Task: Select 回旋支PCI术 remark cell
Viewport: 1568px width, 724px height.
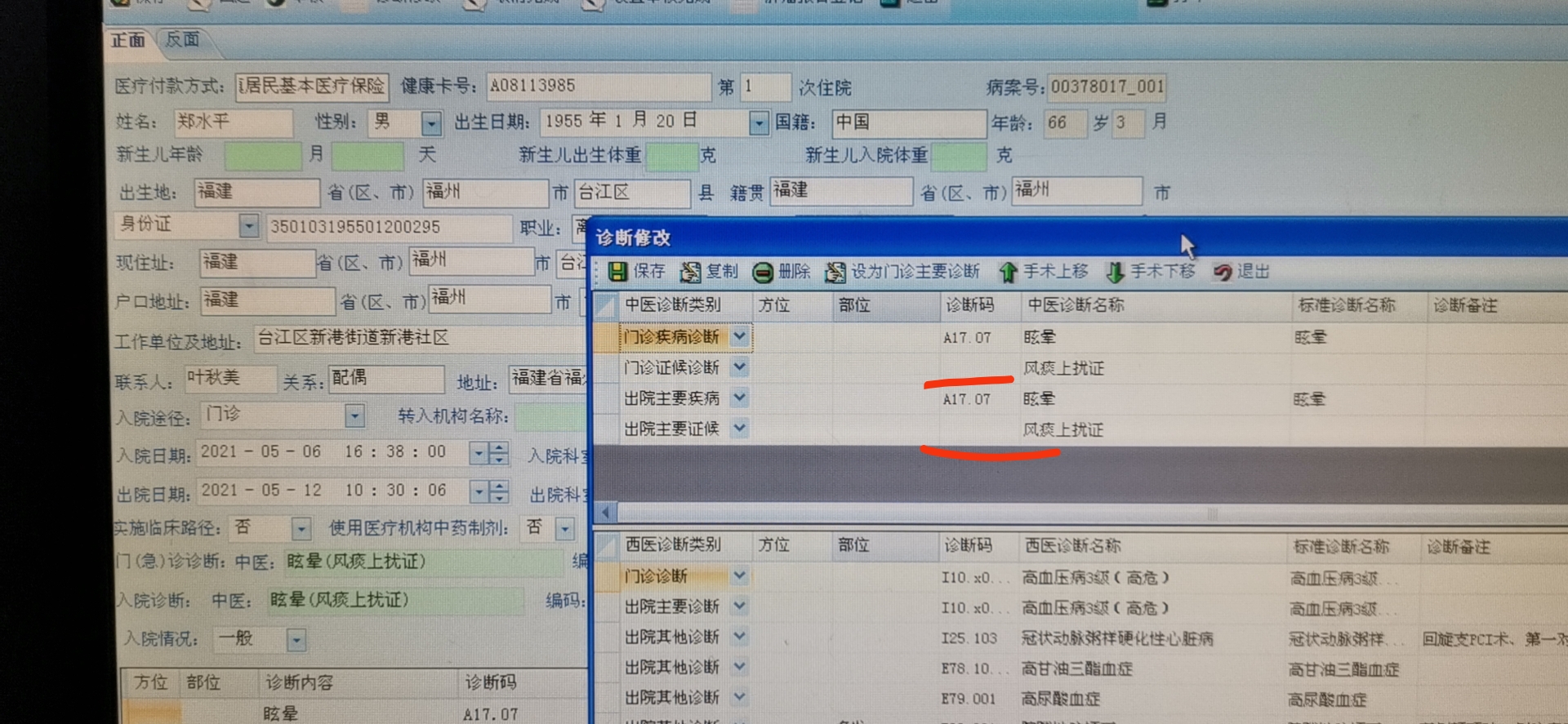Action: click(x=1494, y=639)
